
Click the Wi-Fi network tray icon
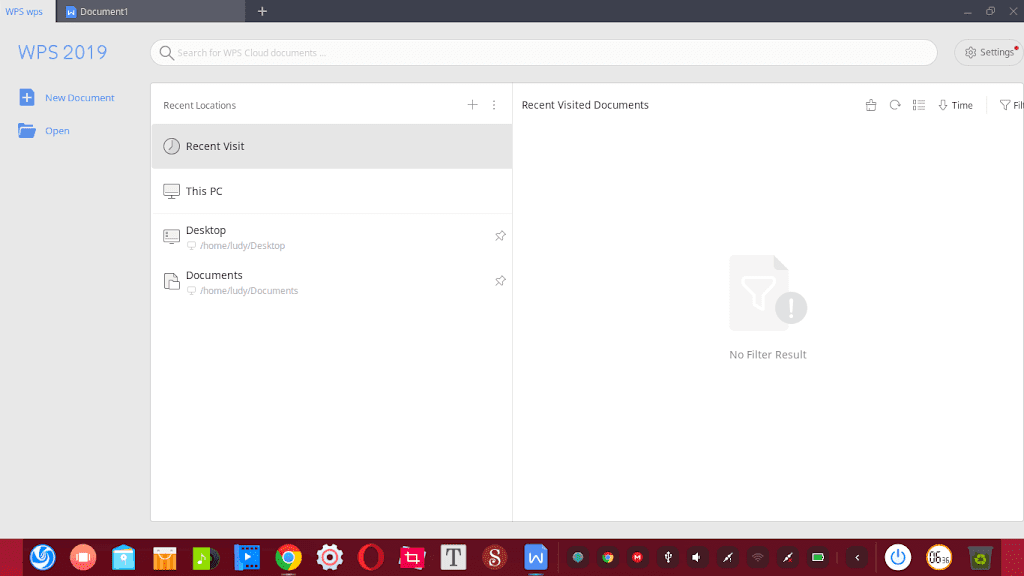click(x=758, y=558)
